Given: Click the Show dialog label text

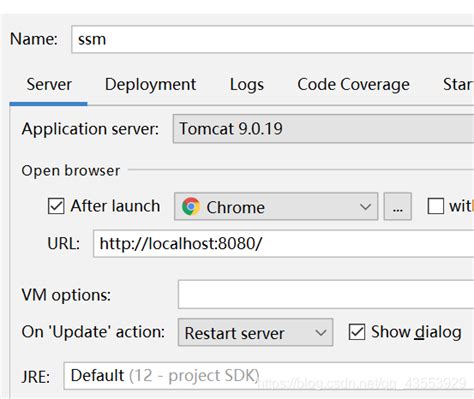Looking at the screenshot, I should 416,332.
